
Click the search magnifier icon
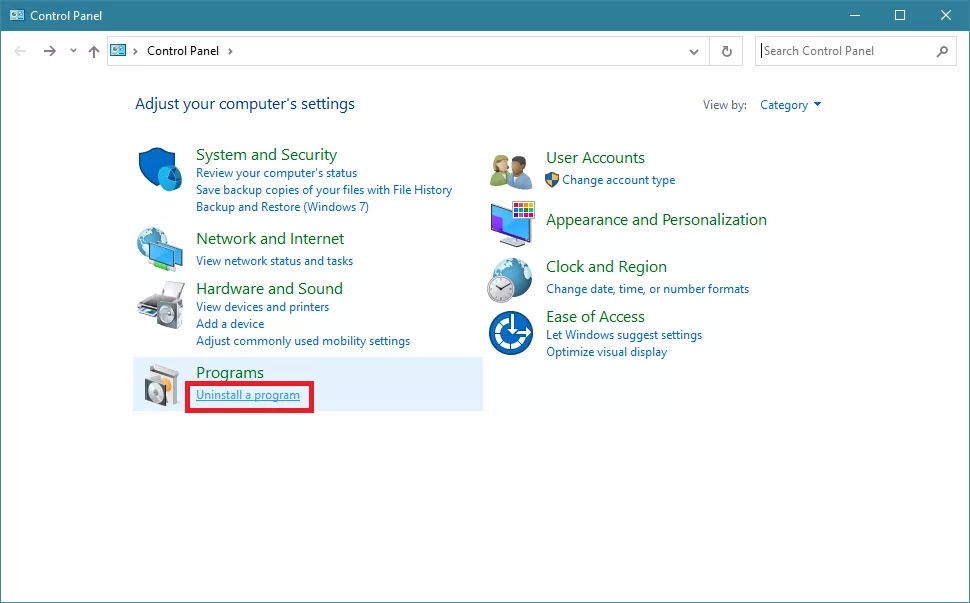[941, 51]
